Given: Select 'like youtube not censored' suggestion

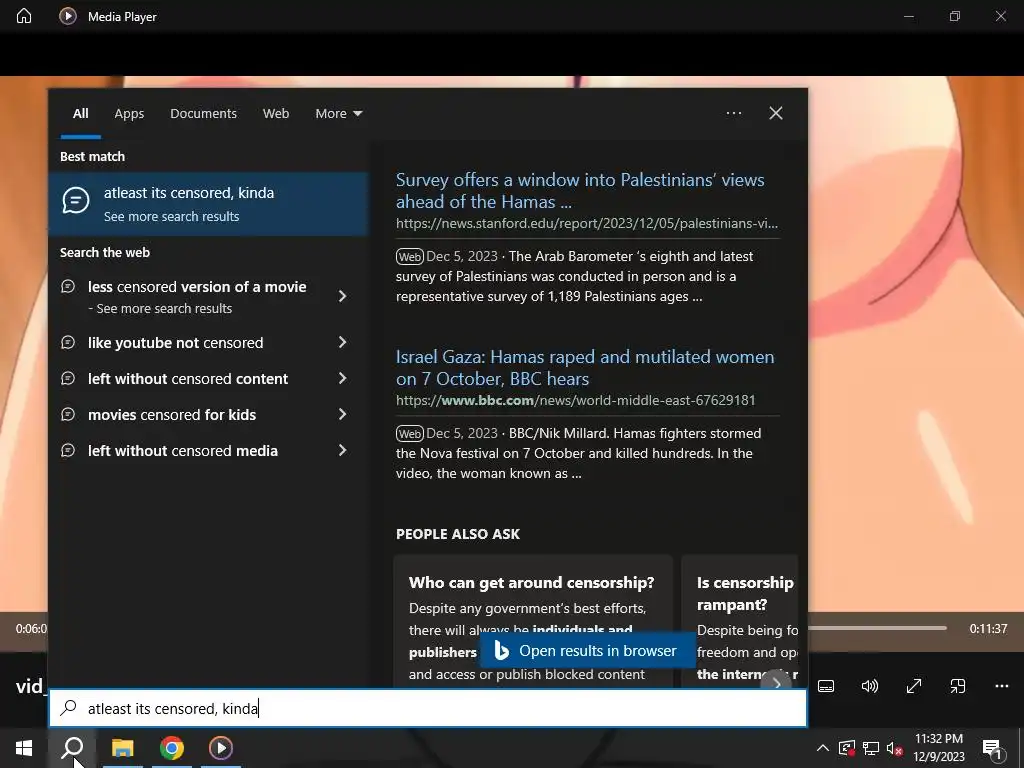Looking at the screenshot, I should [176, 343].
